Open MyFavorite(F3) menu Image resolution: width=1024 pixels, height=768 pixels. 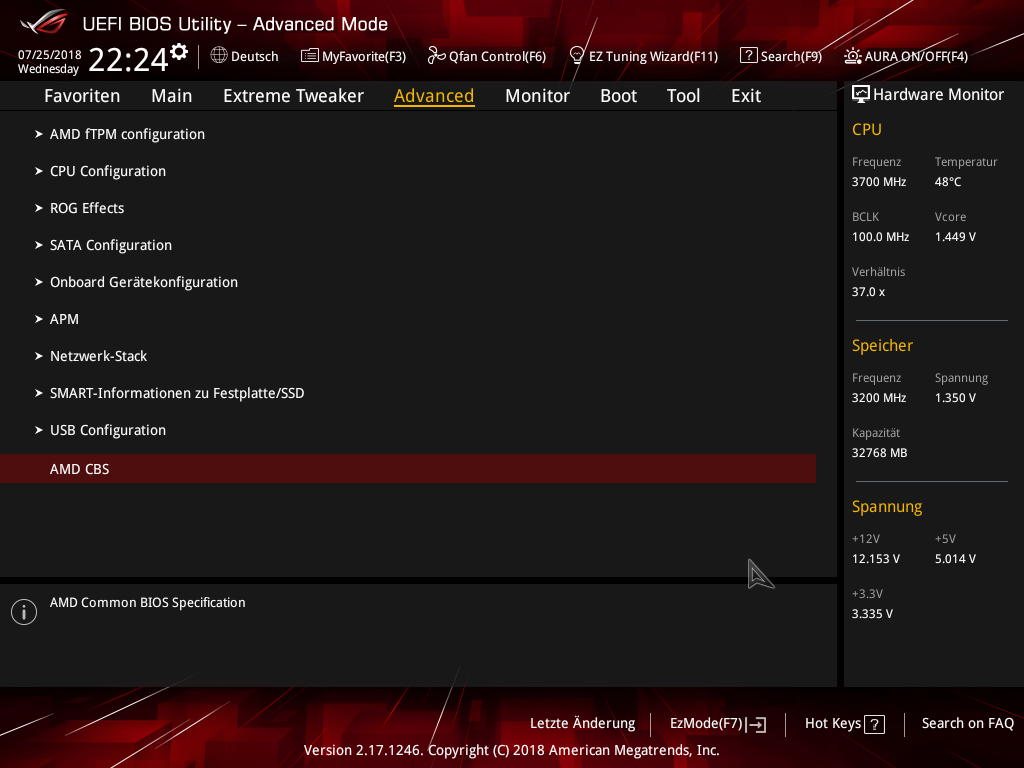tap(364, 56)
